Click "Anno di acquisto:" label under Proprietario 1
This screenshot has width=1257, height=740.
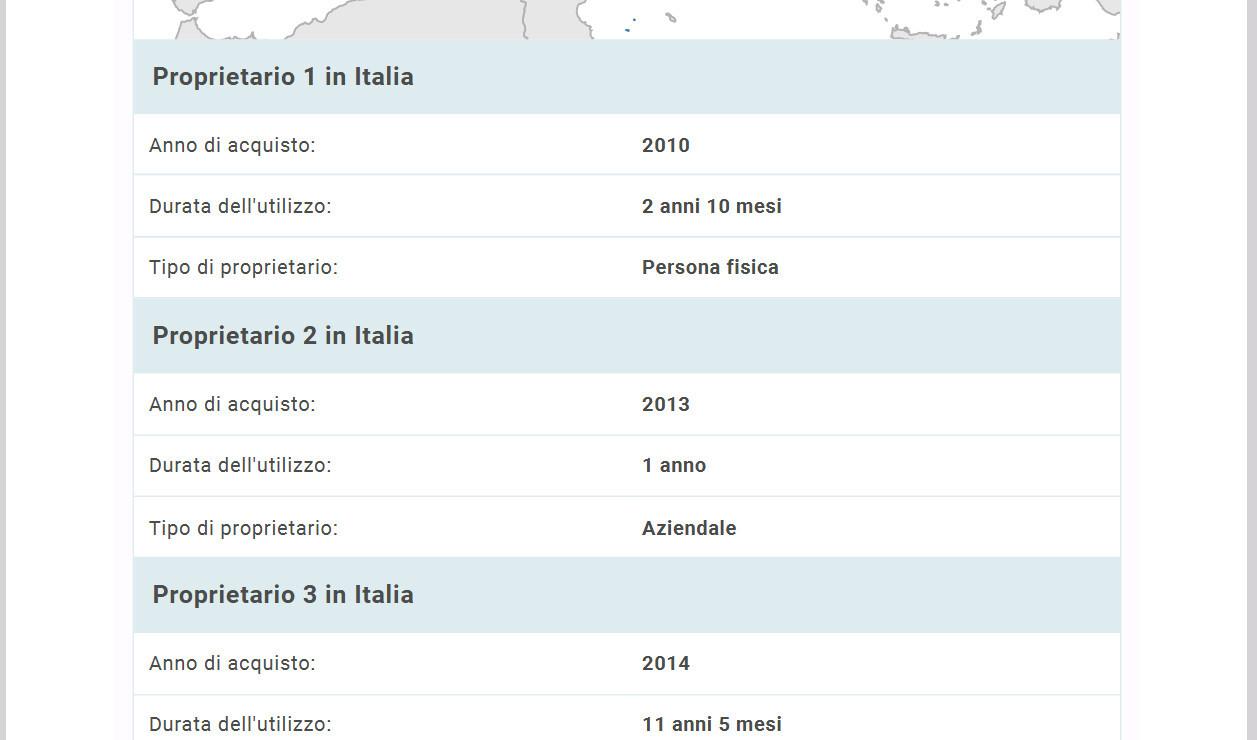[232, 146]
